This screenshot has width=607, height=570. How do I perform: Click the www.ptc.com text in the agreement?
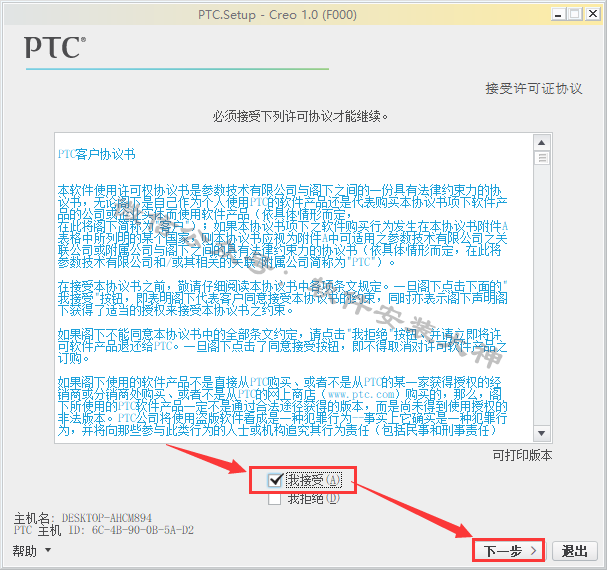pos(361,394)
